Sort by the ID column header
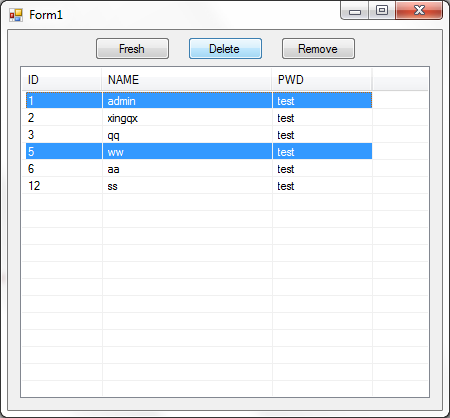The height and width of the screenshot is (418, 450). [x=62, y=80]
